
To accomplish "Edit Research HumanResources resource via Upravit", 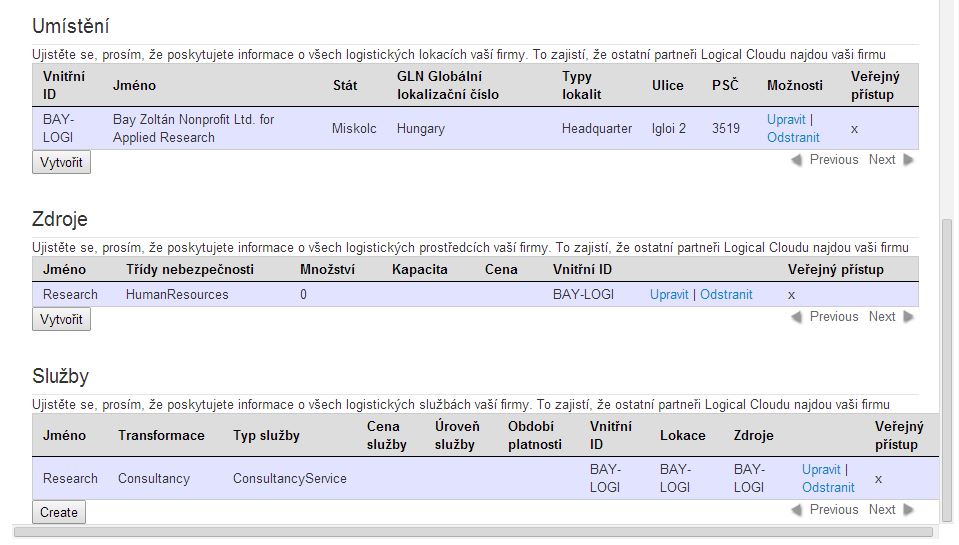I will 669,295.
